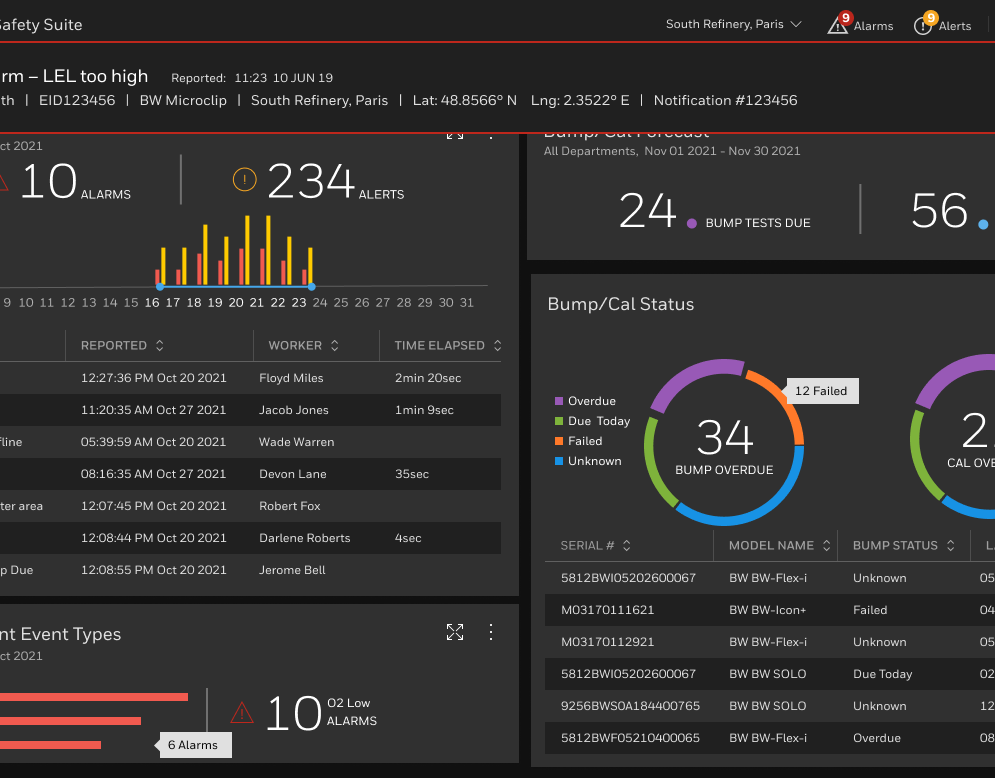
Task: Toggle the Failed legend entry
Action: [578, 441]
